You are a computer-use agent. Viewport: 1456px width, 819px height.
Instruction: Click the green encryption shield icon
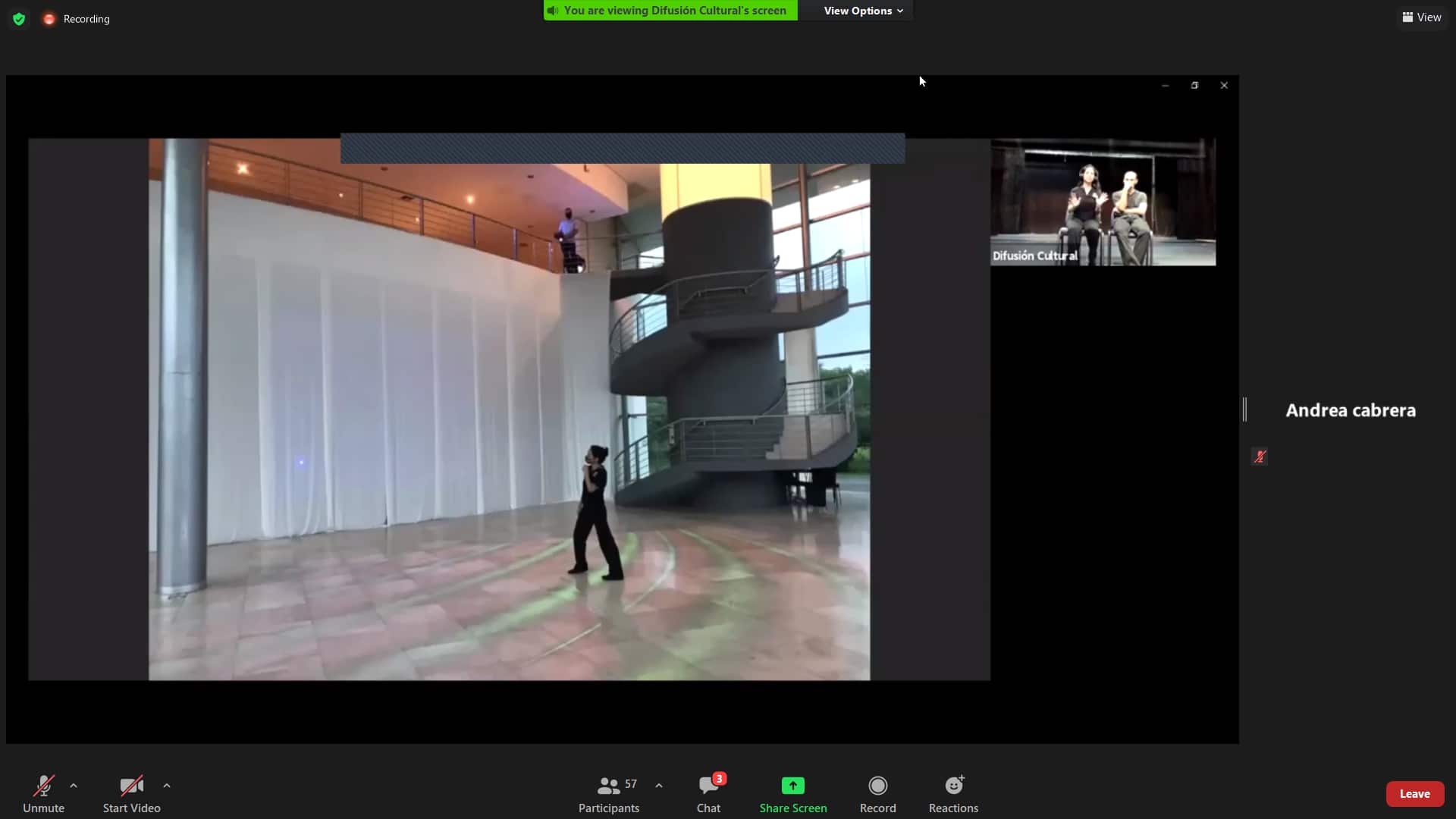(x=19, y=19)
